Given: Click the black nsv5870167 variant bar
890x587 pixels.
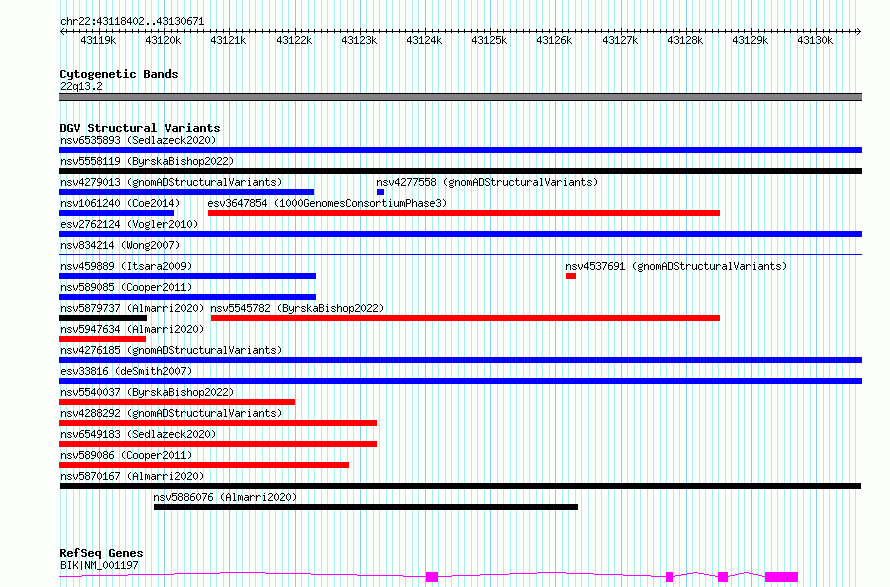Looking at the screenshot, I should click(460, 486).
